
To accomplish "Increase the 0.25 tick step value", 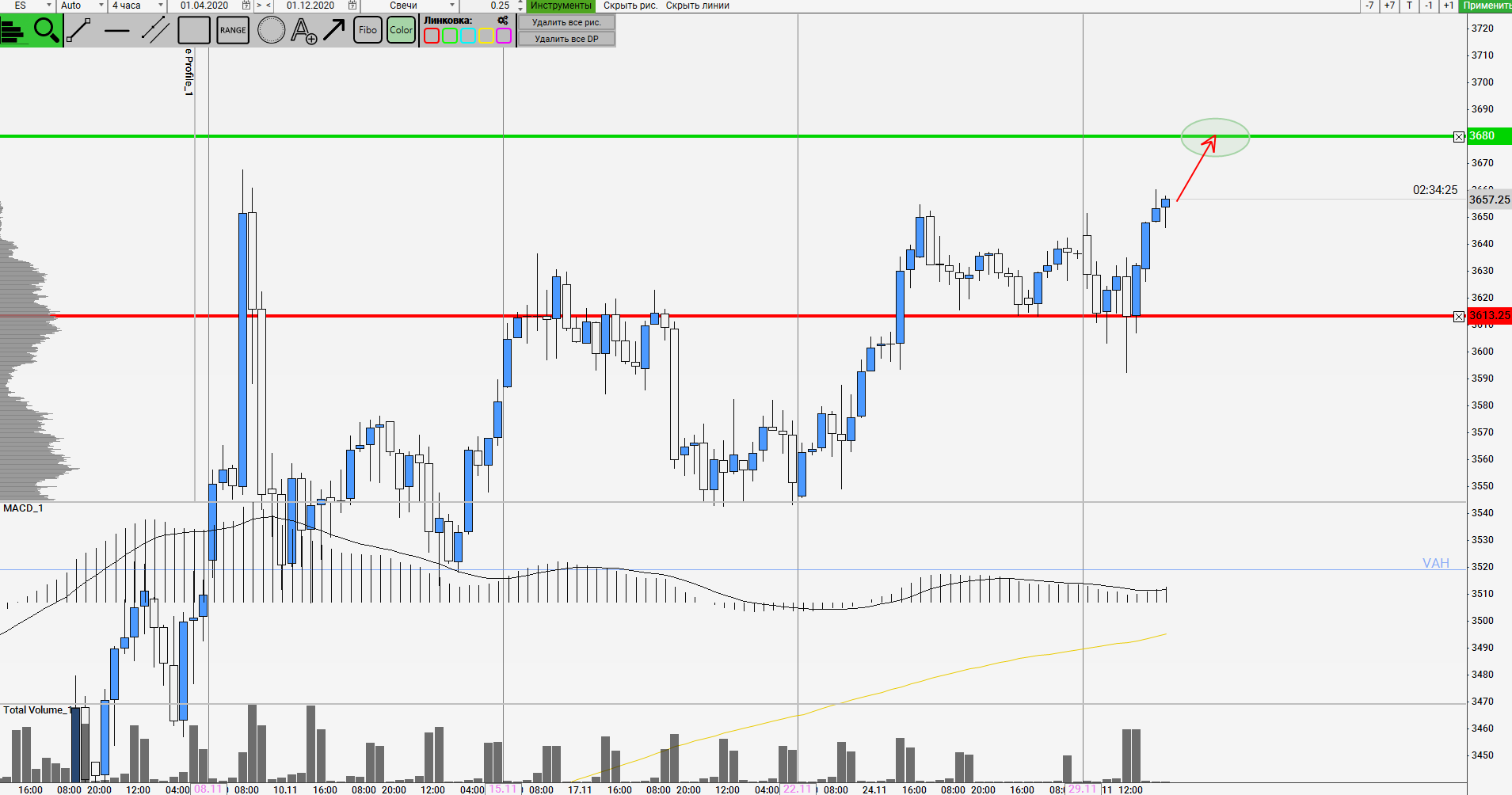I will [520, 2].
